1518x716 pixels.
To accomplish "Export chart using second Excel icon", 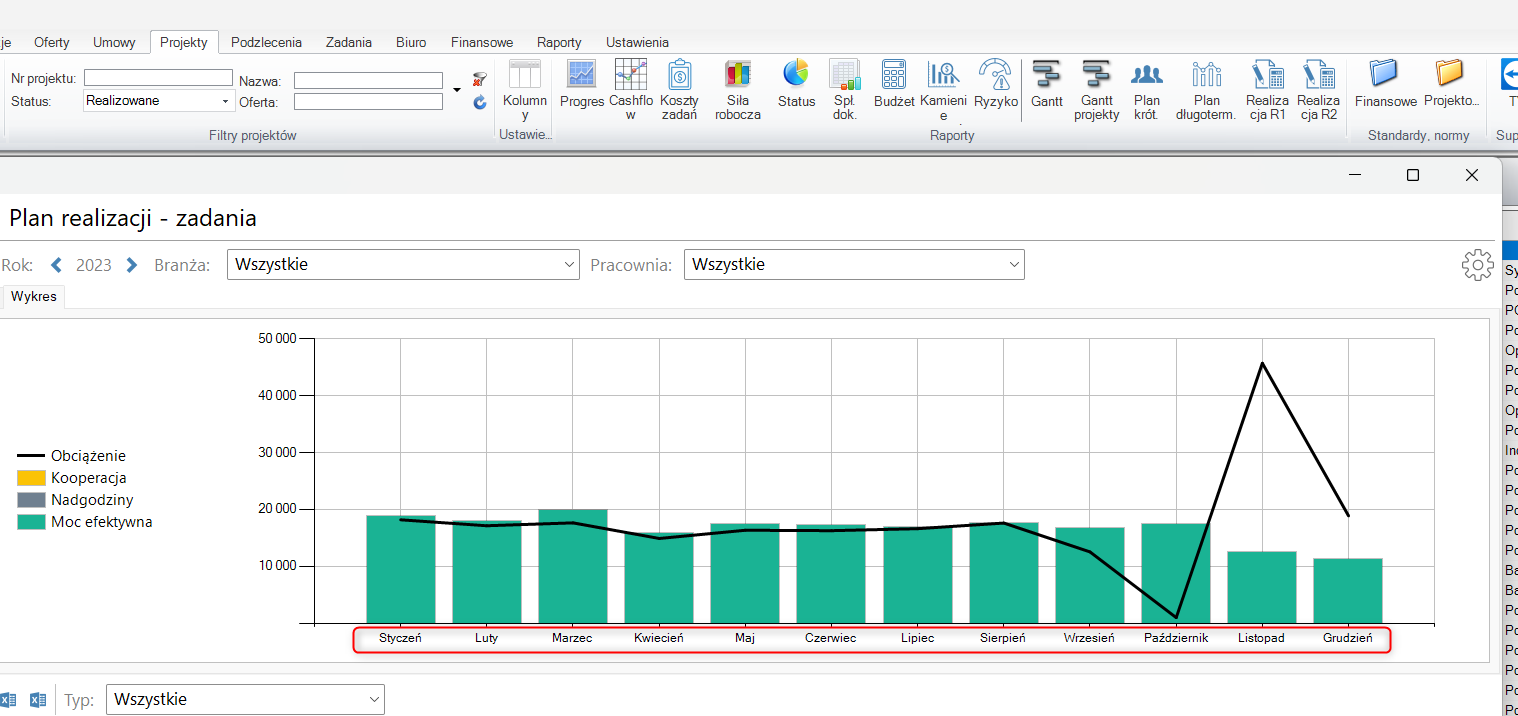I will tap(38, 700).
